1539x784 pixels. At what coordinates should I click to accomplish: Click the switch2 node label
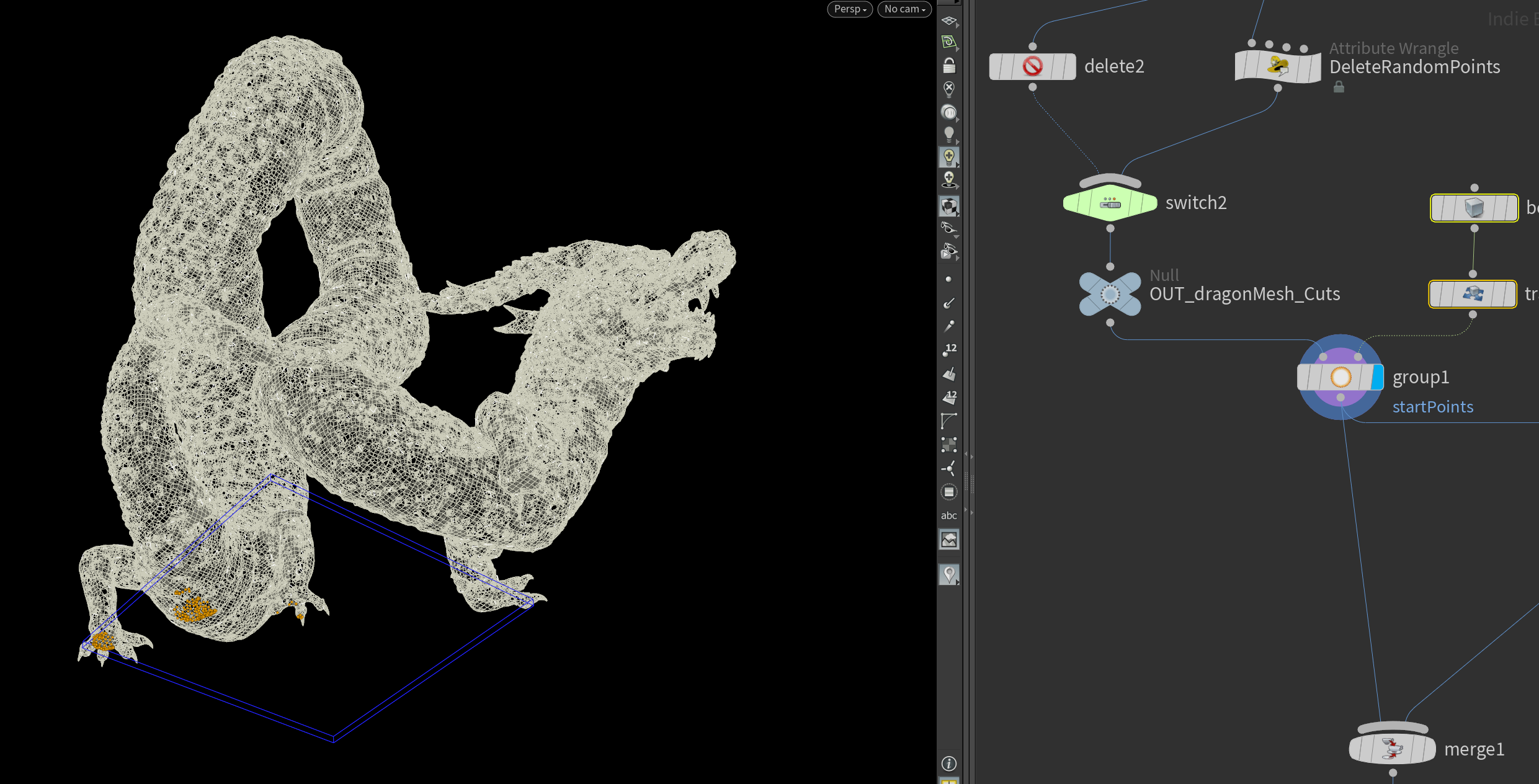[x=1196, y=203]
